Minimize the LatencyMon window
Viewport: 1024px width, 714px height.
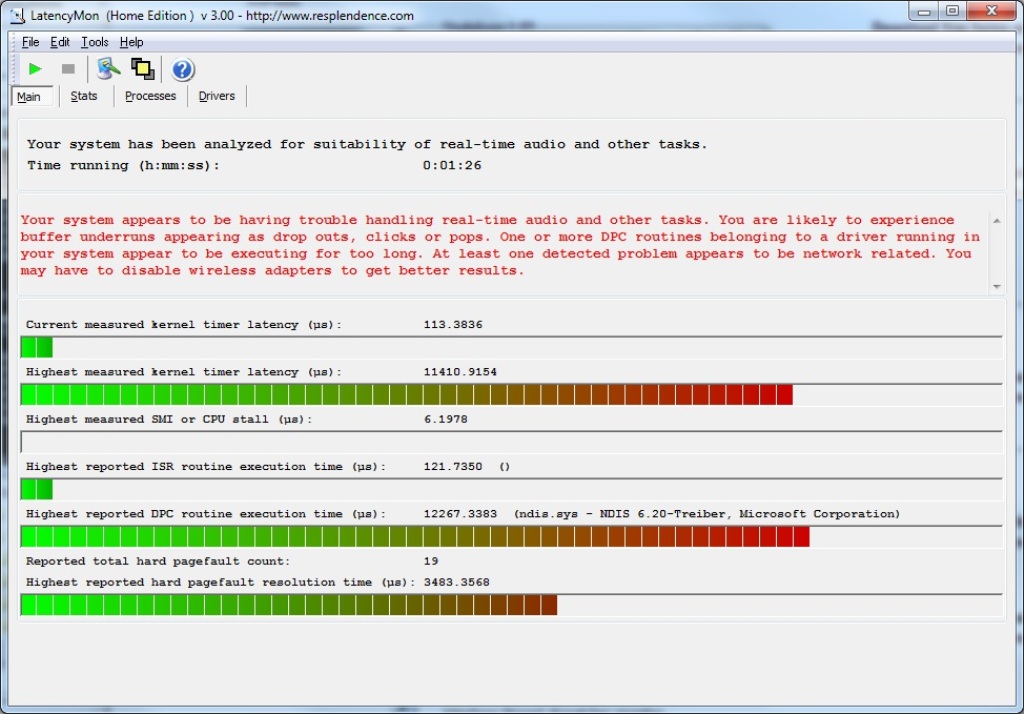(x=923, y=11)
